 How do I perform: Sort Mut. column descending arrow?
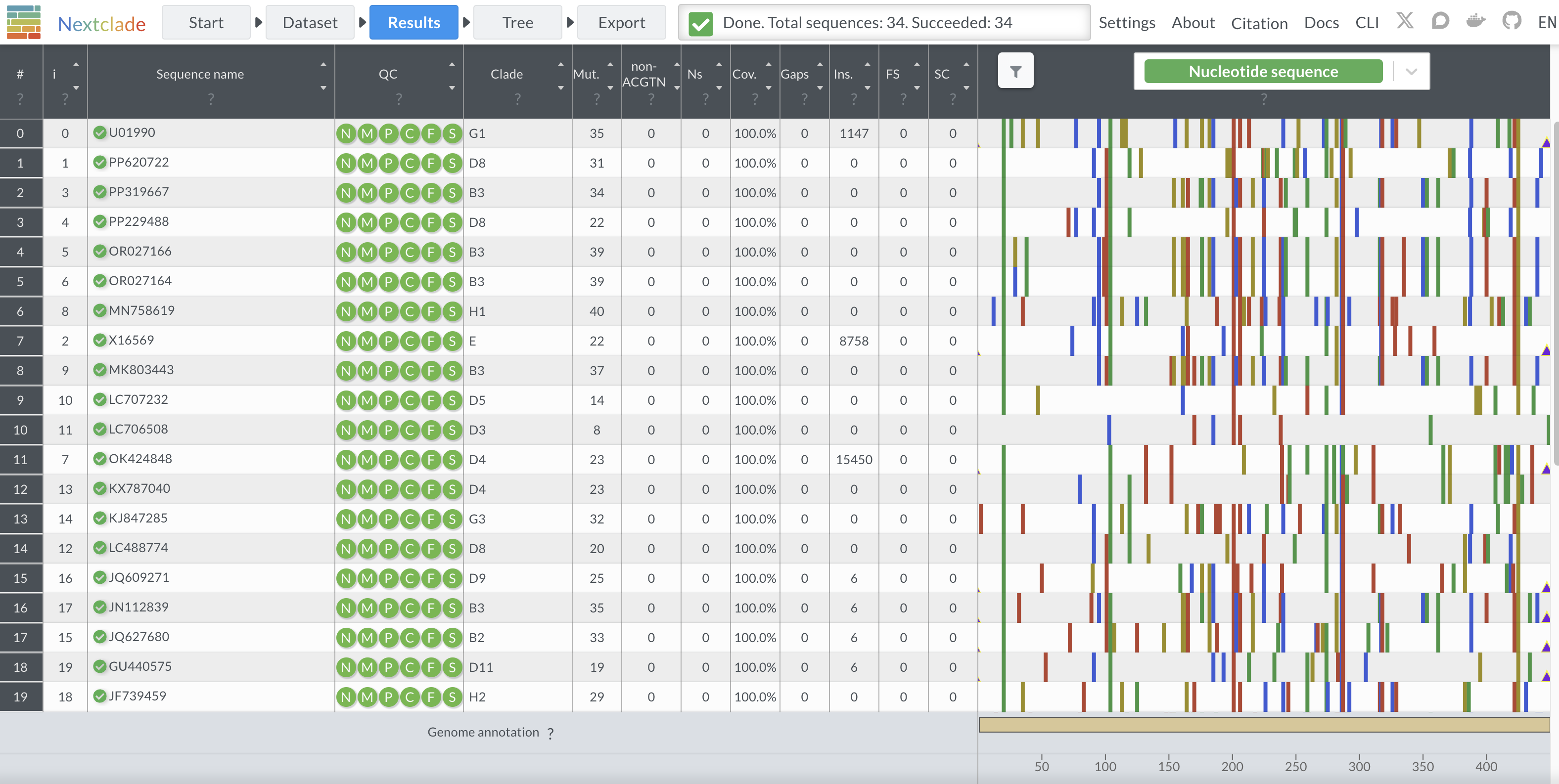(610, 87)
